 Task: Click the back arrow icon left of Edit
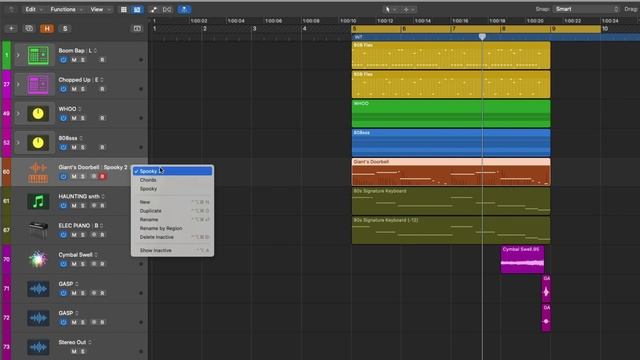11,9
